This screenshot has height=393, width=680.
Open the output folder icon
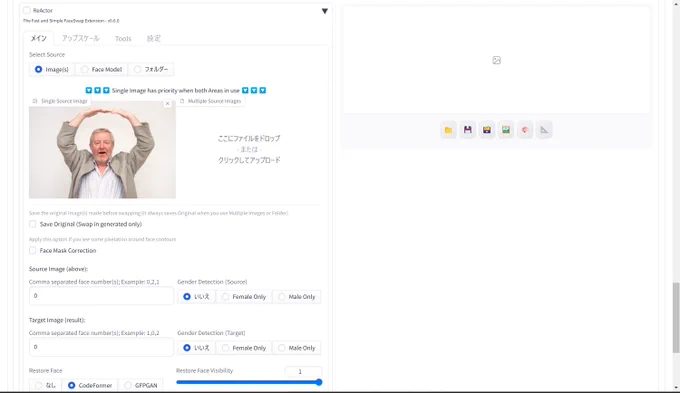click(x=448, y=130)
